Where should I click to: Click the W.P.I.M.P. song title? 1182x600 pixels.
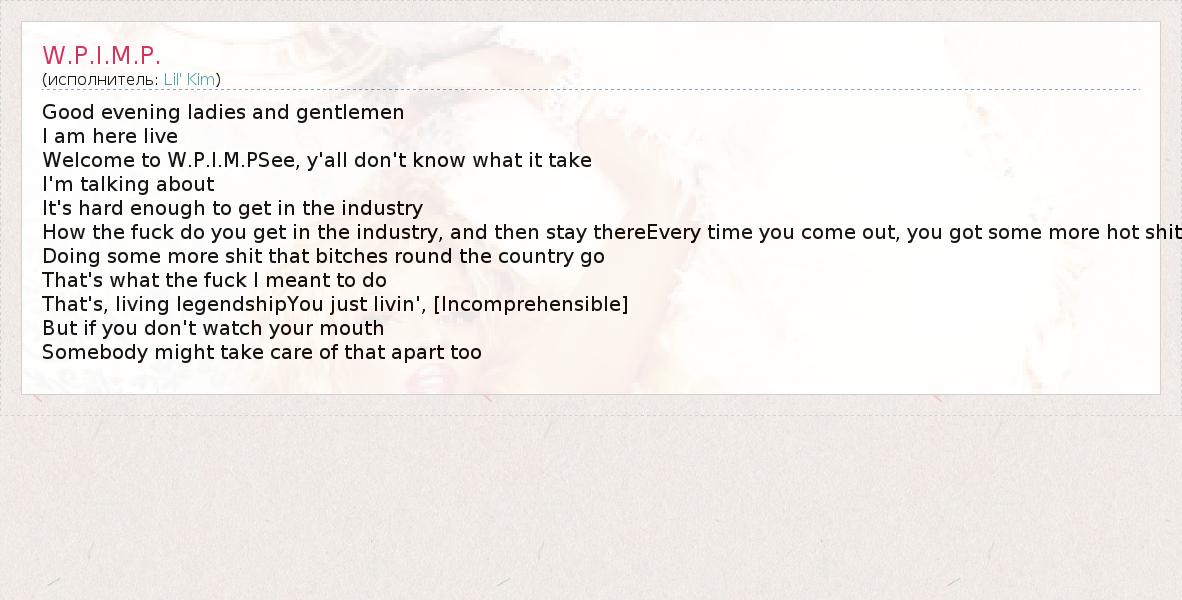[101, 55]
